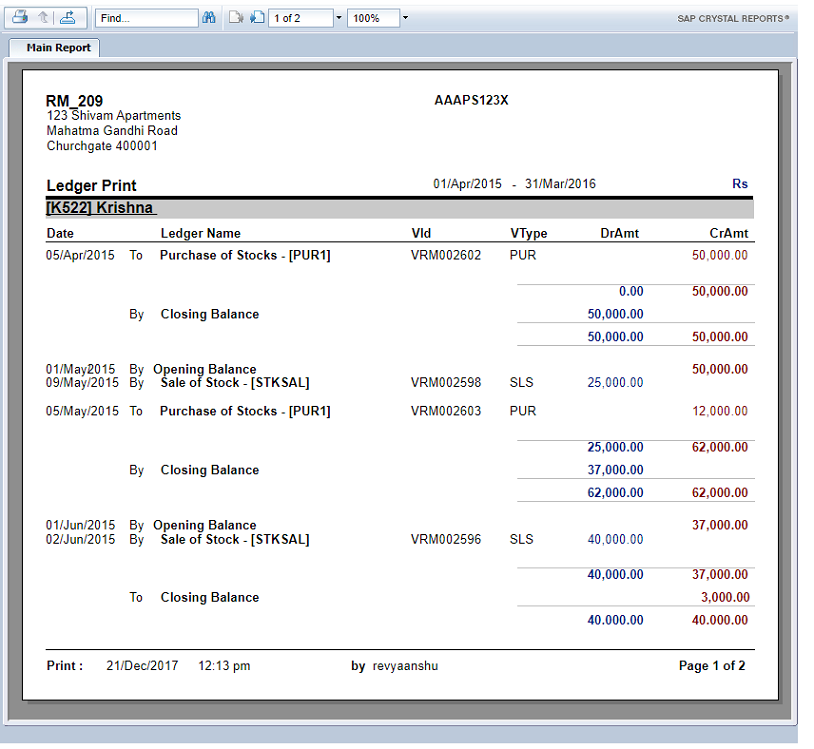Click the Find text field
Viewport: 814px width, 749px height.
146,18
